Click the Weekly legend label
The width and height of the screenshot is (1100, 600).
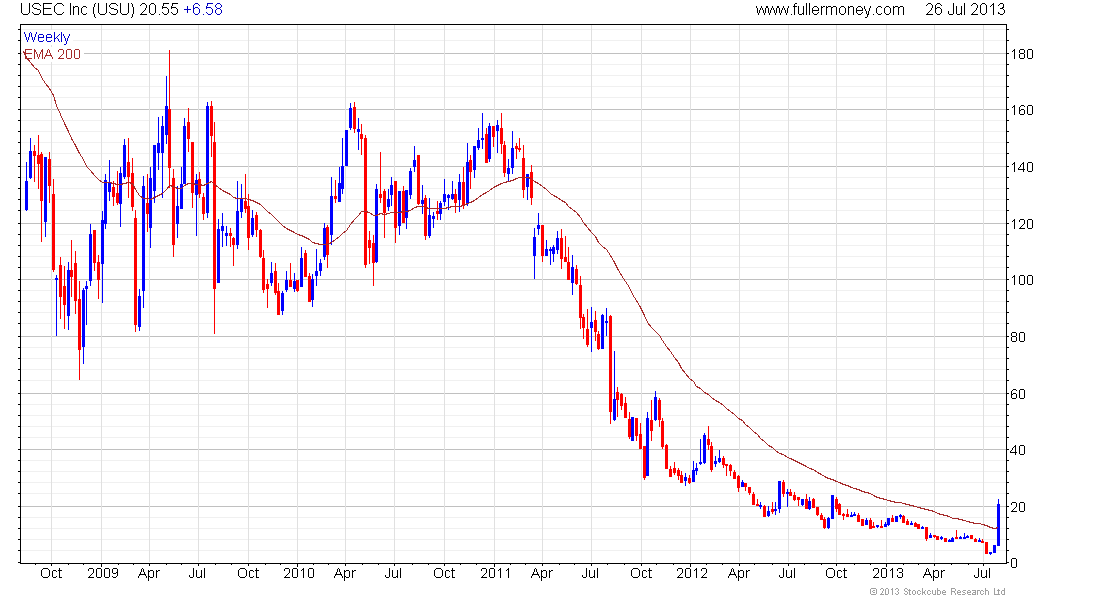tap(47, 37)
